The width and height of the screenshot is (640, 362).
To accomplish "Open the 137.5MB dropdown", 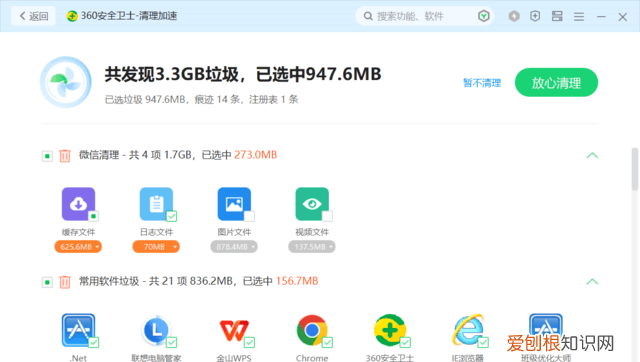I will (x=312, y=247).
